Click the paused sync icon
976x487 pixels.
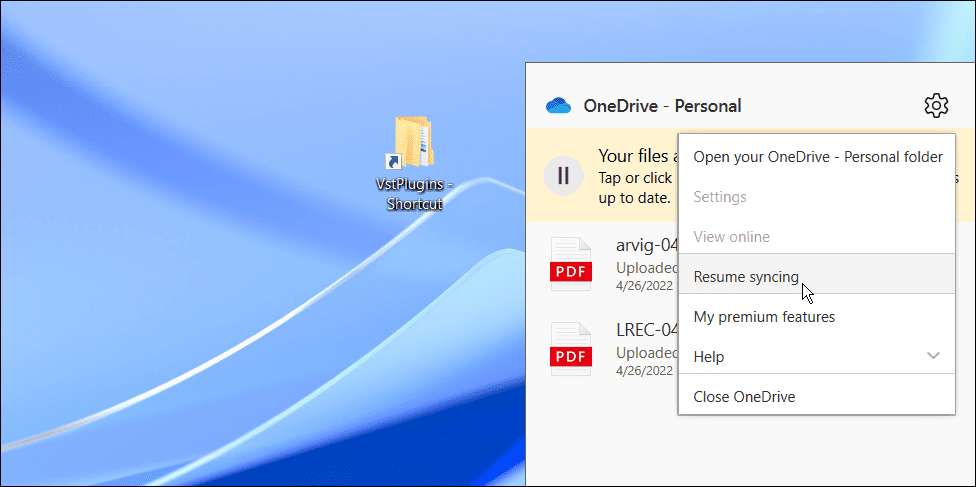coord(563,176)
